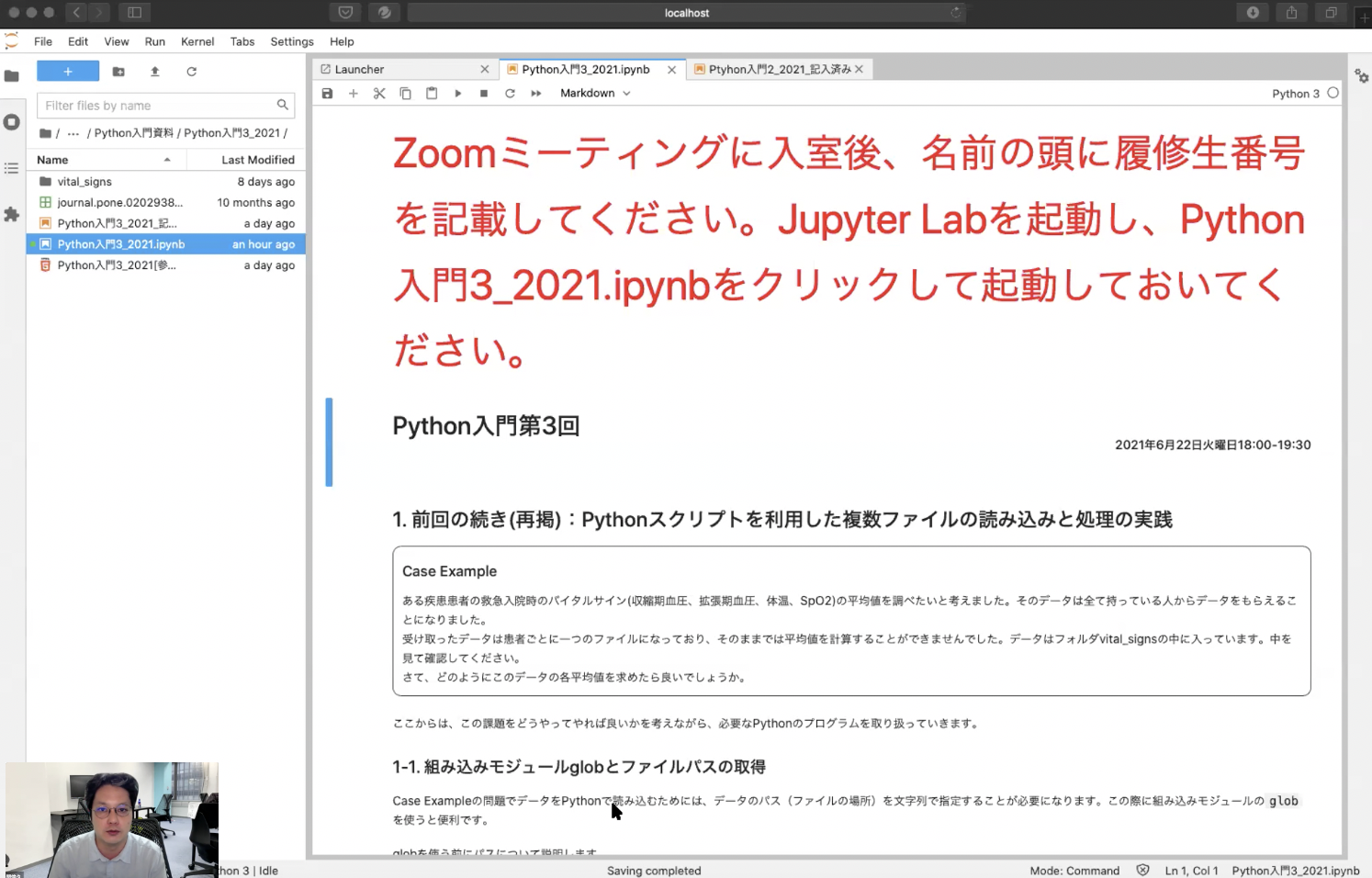Insert a cell below with plus icon
1372x878 pixels.
(354, 94)
